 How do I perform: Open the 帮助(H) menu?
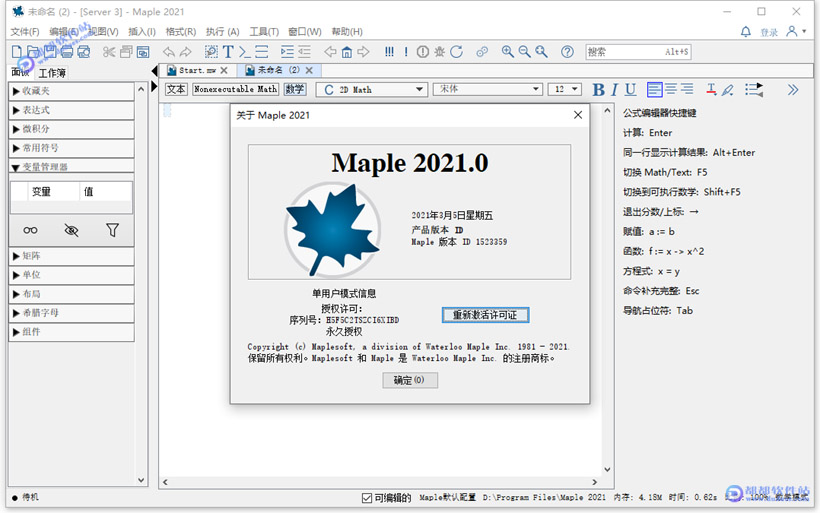[347, 32]
